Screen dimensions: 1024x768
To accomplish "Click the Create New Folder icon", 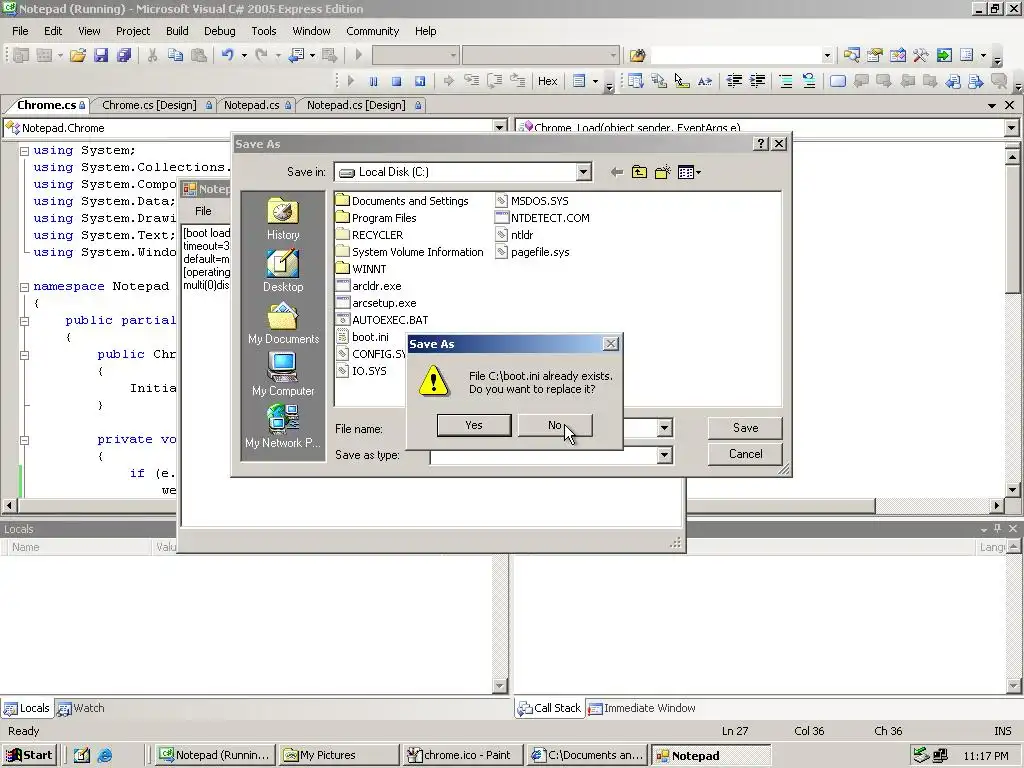I will pyautogui.click(x=663, y=172).
